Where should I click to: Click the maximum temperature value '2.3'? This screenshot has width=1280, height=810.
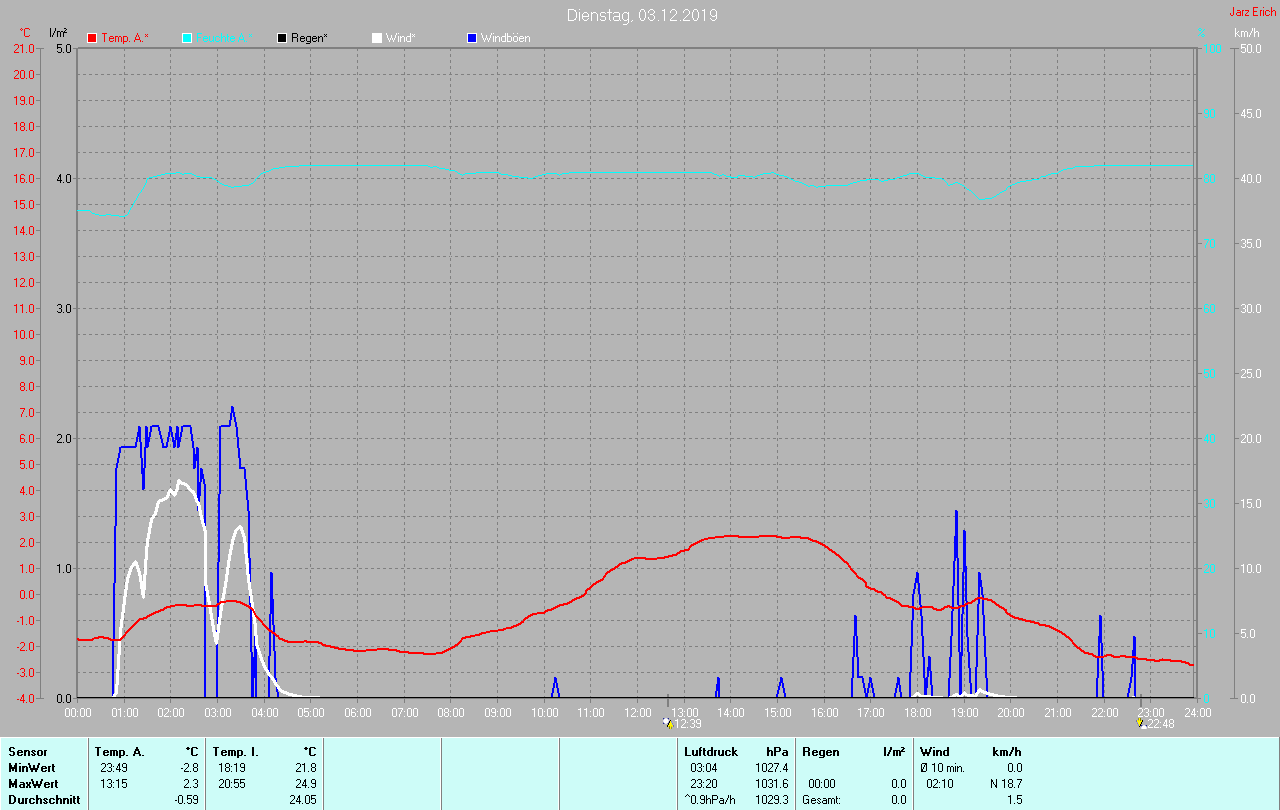(x=192, y=784)
